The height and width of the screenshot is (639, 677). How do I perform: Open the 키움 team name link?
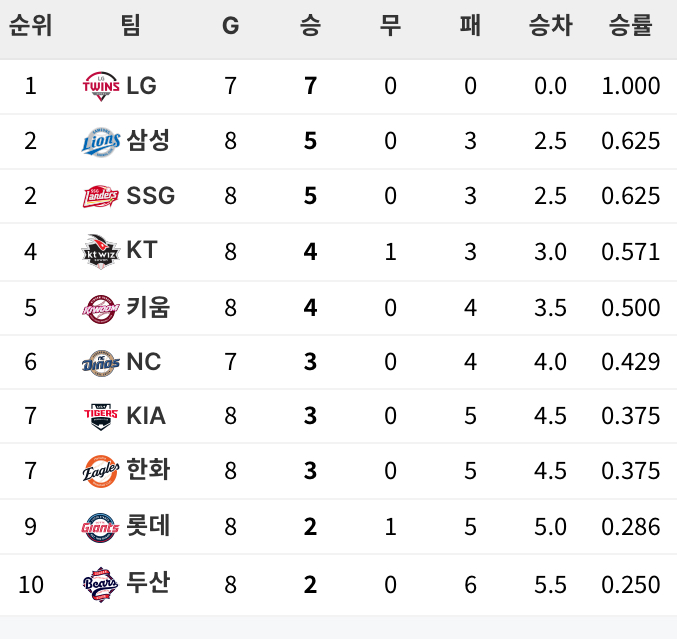[x=148, y=306]
